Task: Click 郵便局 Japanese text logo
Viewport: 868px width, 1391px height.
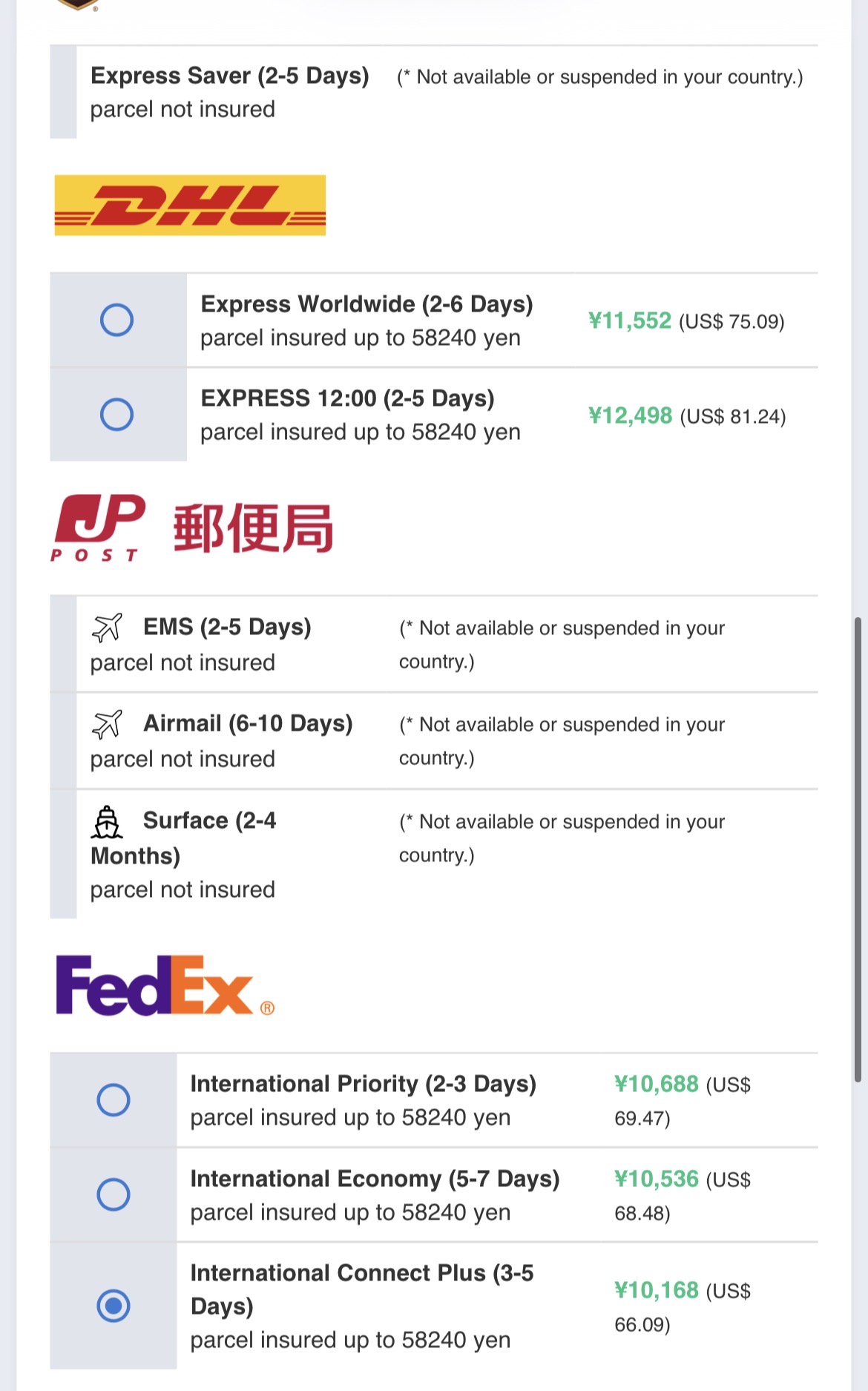Action: click(253, 528)
